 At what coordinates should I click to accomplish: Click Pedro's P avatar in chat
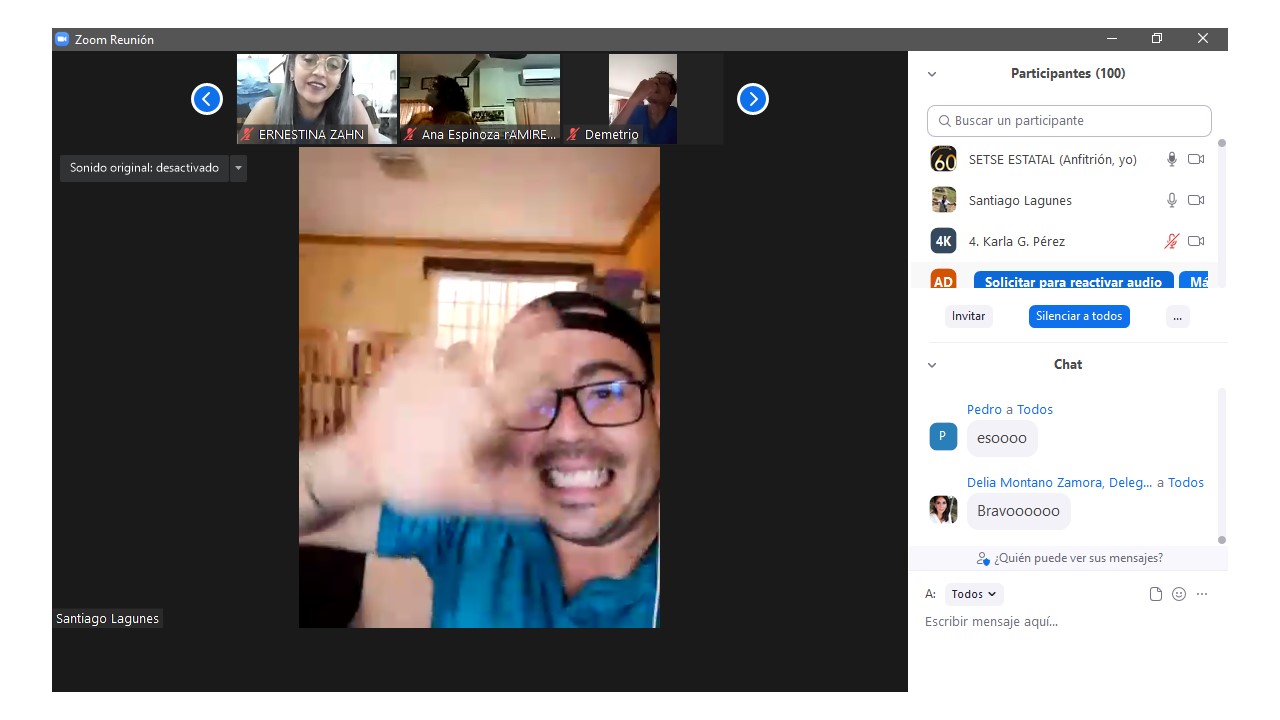pos(943,437)
